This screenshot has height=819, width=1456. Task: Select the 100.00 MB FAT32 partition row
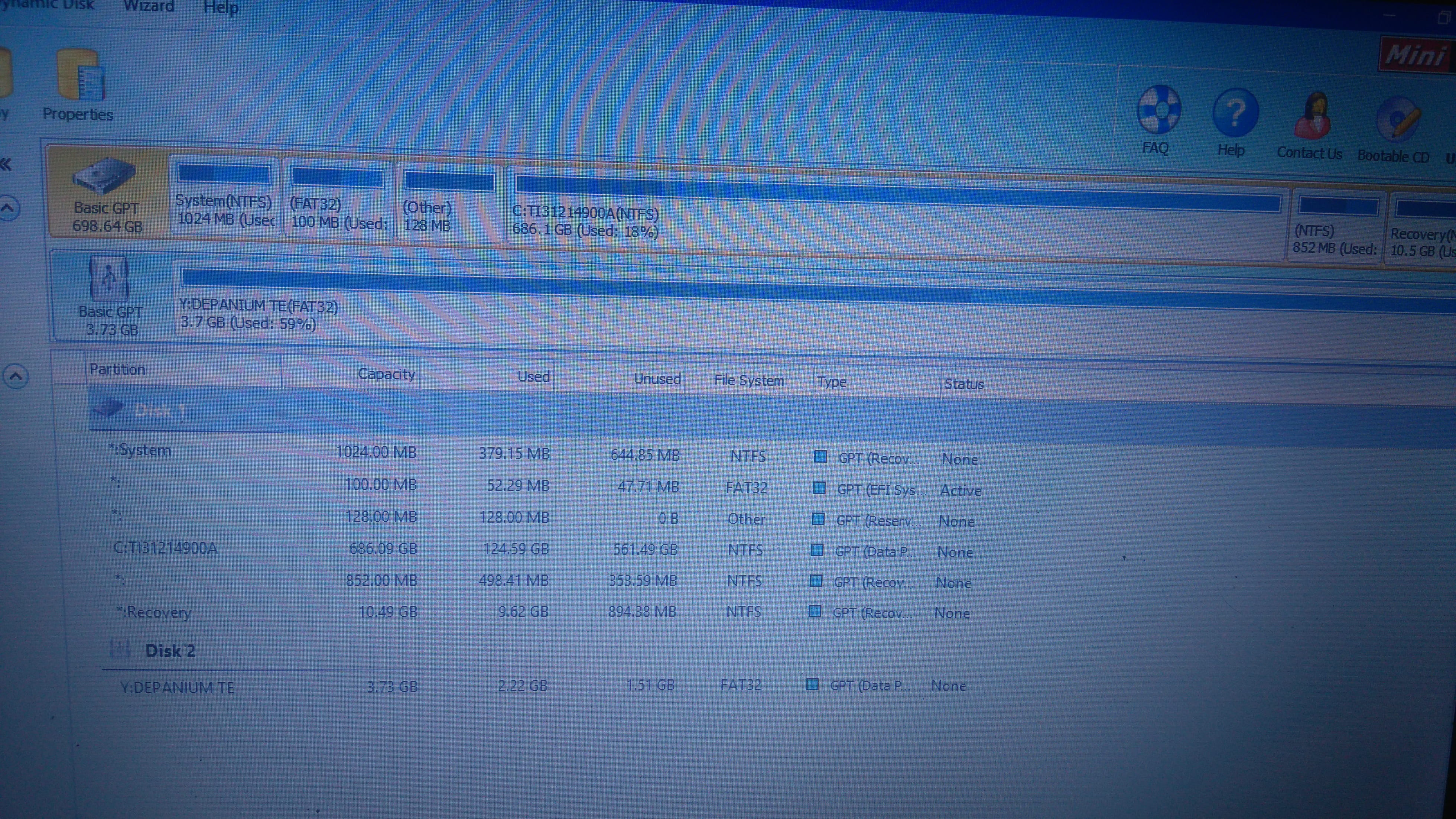(x=546, y=486)
